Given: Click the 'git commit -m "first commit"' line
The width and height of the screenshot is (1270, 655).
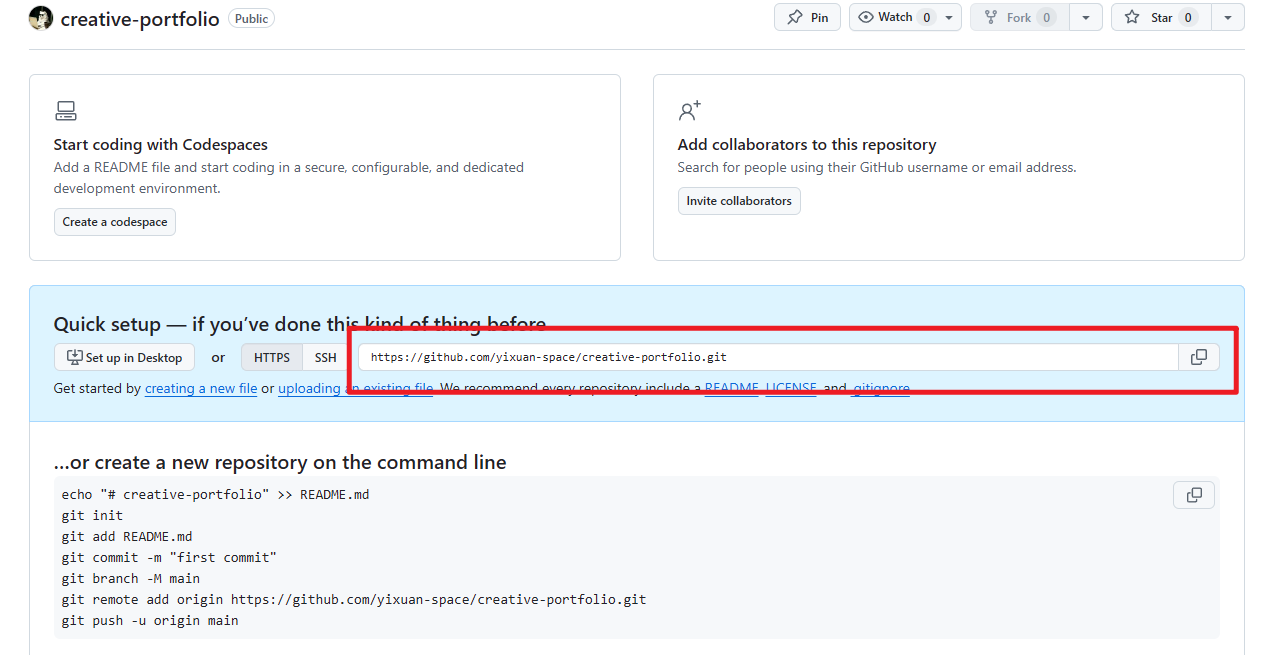Looking at the screenshot, I should [x=169, y=557].
